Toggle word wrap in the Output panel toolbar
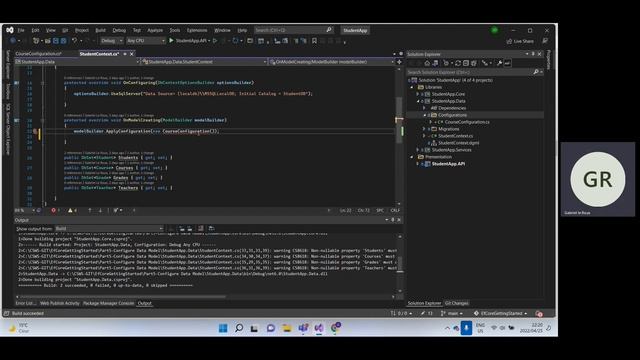Screen dimensions: 640x360 (211, 229)
